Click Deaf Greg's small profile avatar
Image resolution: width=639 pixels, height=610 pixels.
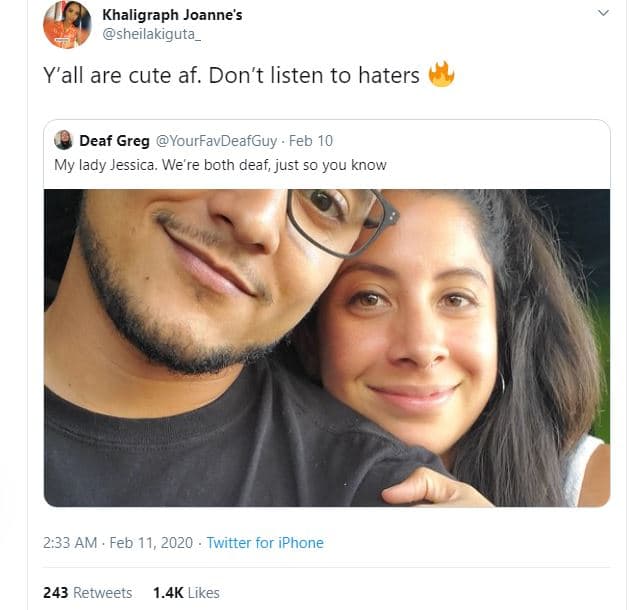coord(63,140)
